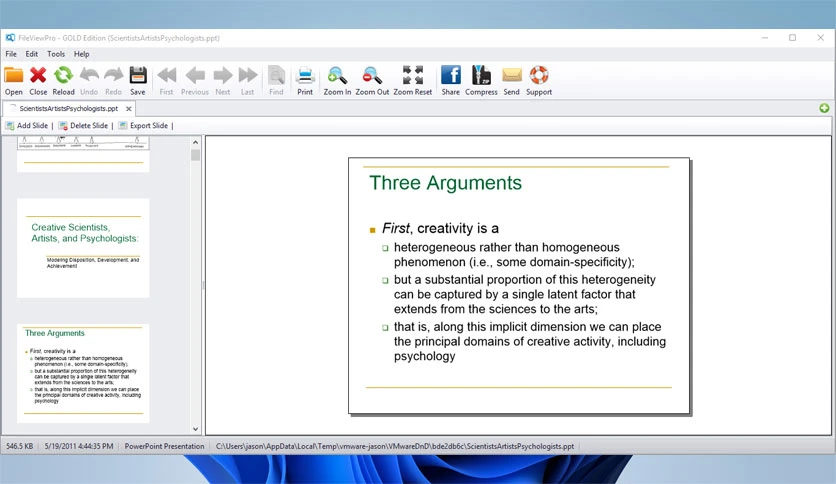
Task: Maximize the FileViewPro window
Action: pos(792,38)
